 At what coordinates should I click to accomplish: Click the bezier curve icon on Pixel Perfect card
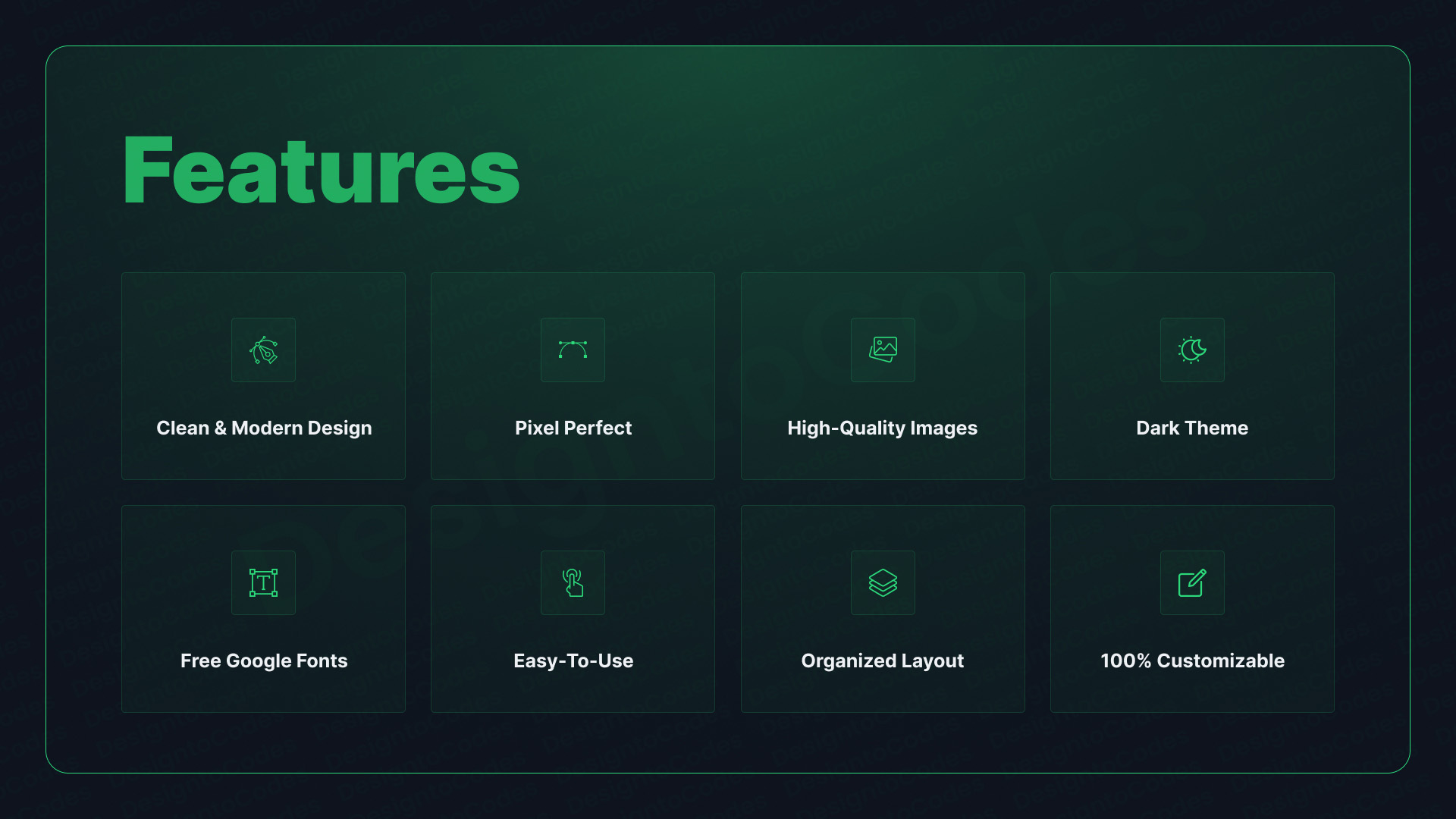coord(573,350)
